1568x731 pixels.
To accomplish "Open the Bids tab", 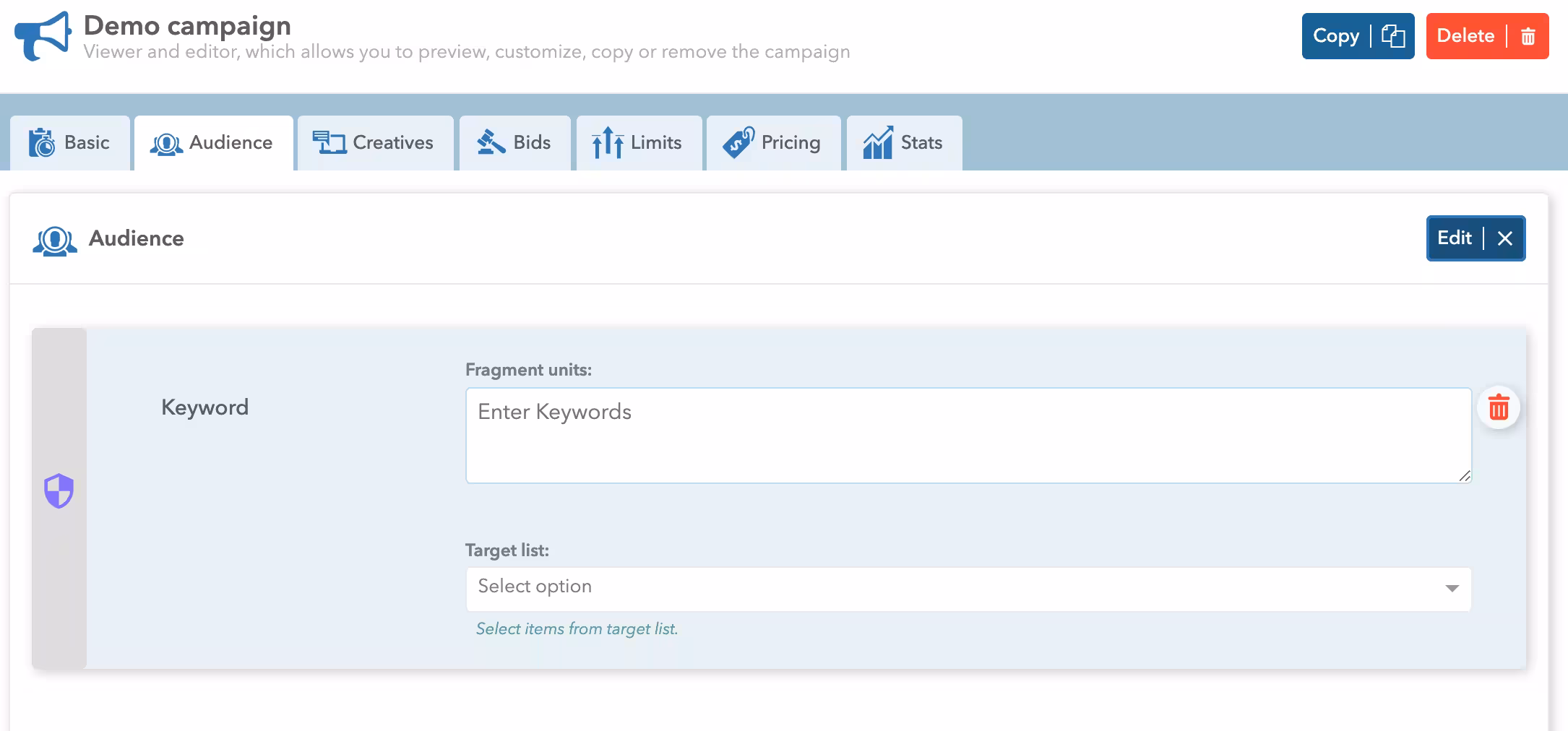I will [514, 143].
